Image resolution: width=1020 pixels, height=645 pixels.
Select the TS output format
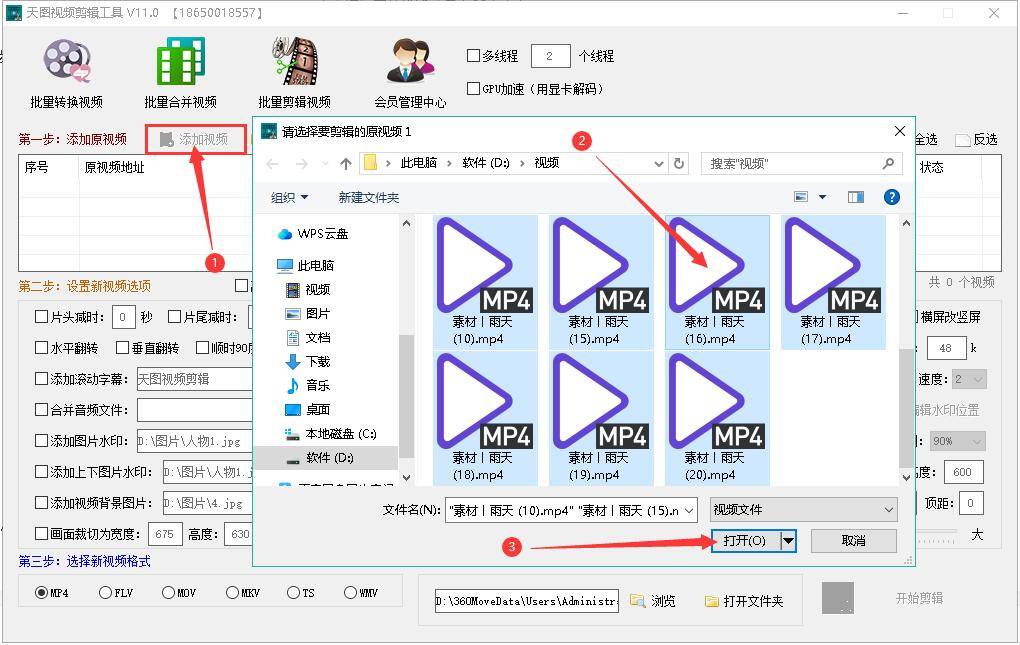[293, 592]
